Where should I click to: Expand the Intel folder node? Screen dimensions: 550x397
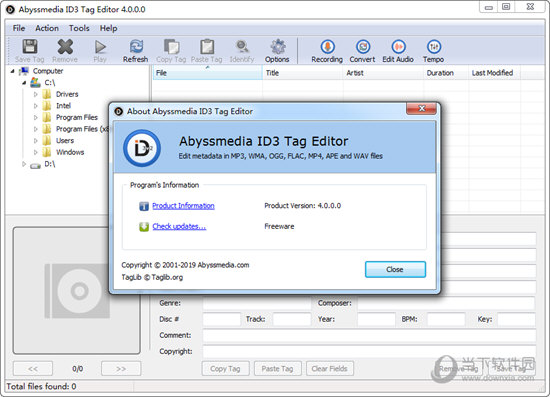35,106
